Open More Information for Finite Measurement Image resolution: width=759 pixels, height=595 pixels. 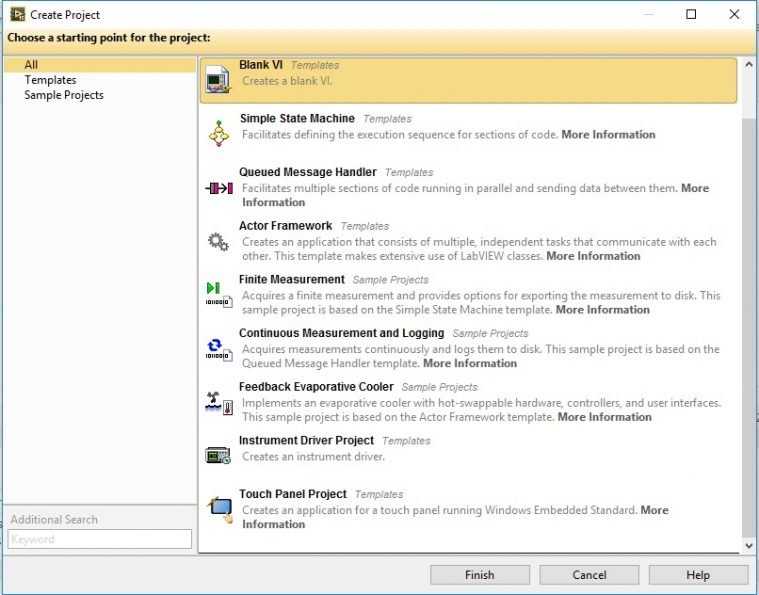(602, 310)
